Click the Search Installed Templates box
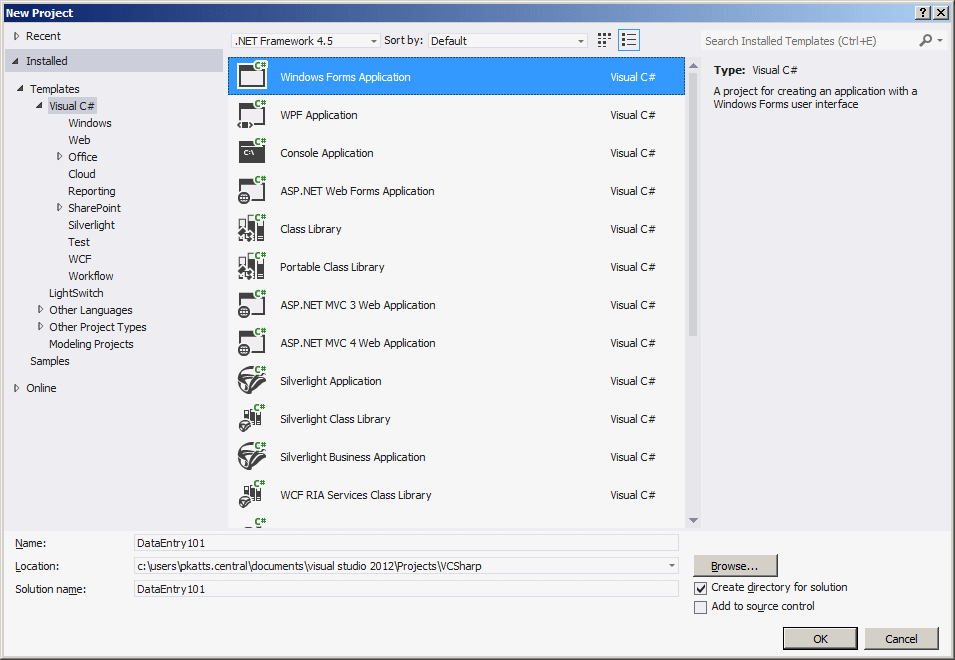Viewport: 955px width, 660px height. click(x=809, y=41)
